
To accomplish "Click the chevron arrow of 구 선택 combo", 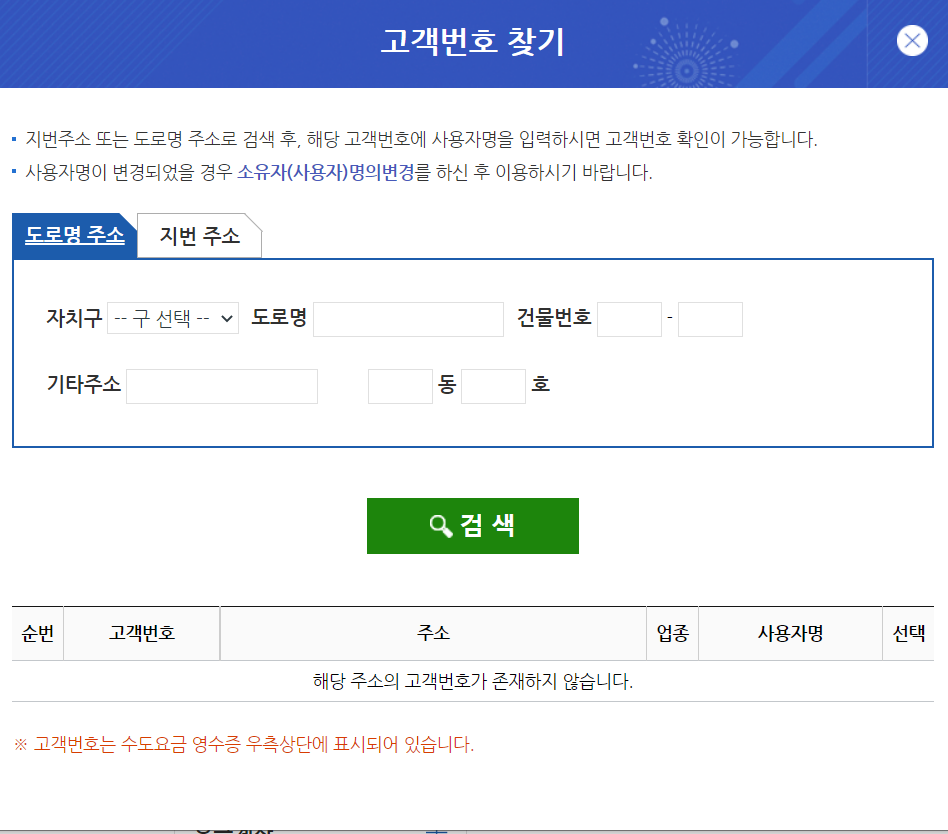I will [227, 318].
